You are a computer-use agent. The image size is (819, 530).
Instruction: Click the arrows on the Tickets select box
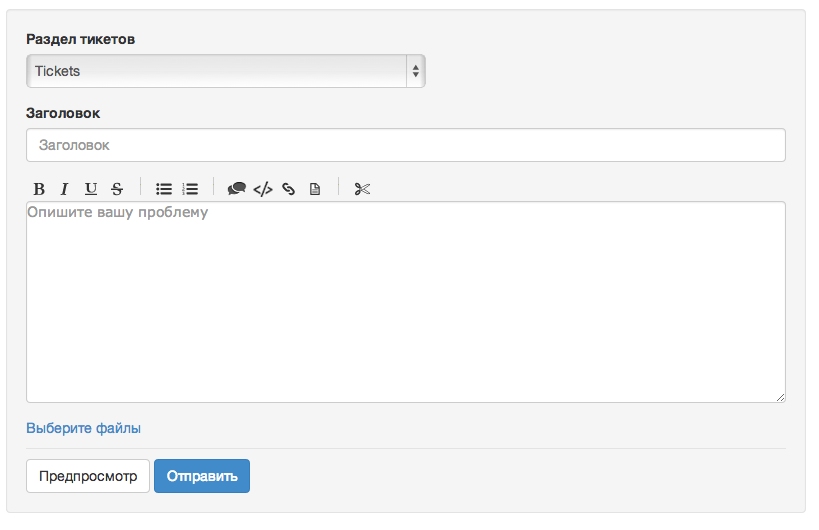[x=415, y=71]
